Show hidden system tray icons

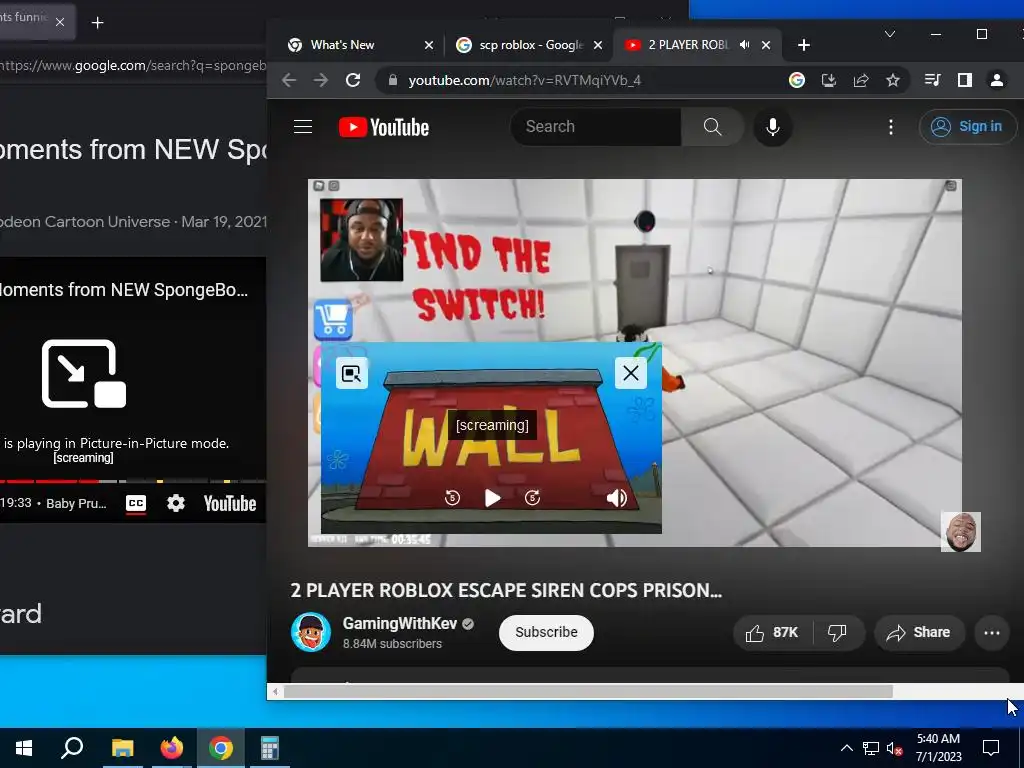846,748
